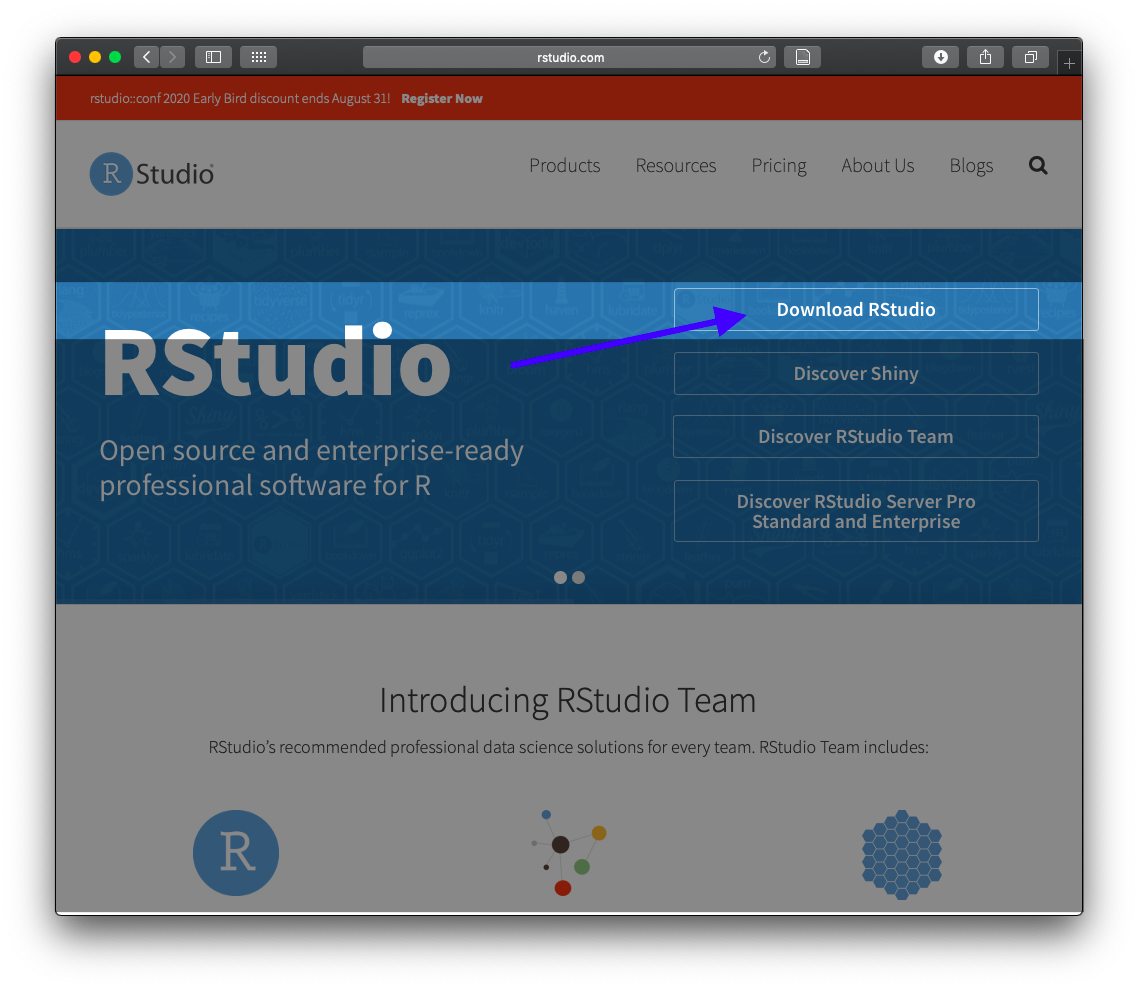Image resolution: width=1138 pixels, height=989 pixels.
Task: Show all tabs overview icon
Action: (x=1031, y=57)
